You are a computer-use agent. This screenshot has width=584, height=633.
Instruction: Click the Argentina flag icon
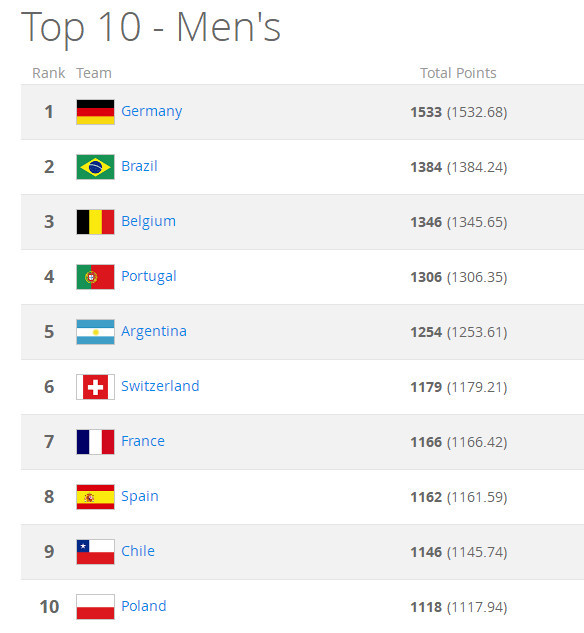coord(95,332)
